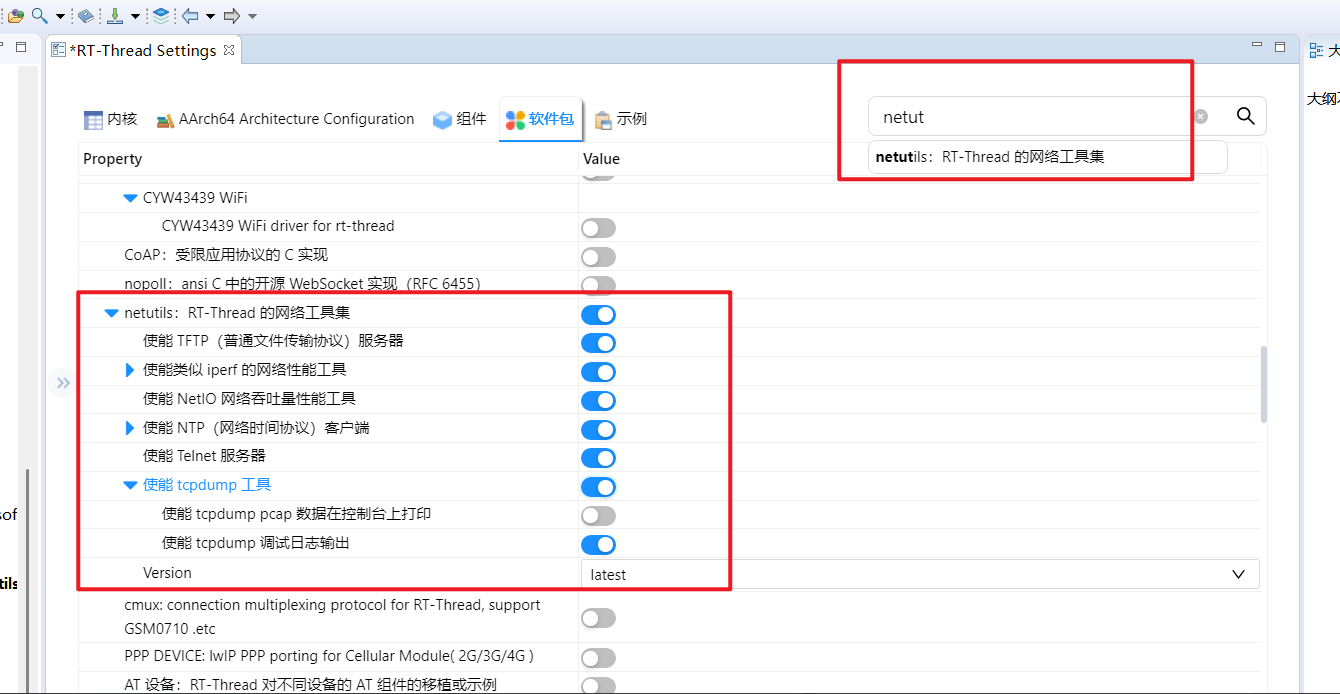Click the back arrow toolbar icon

pos(190,16)
